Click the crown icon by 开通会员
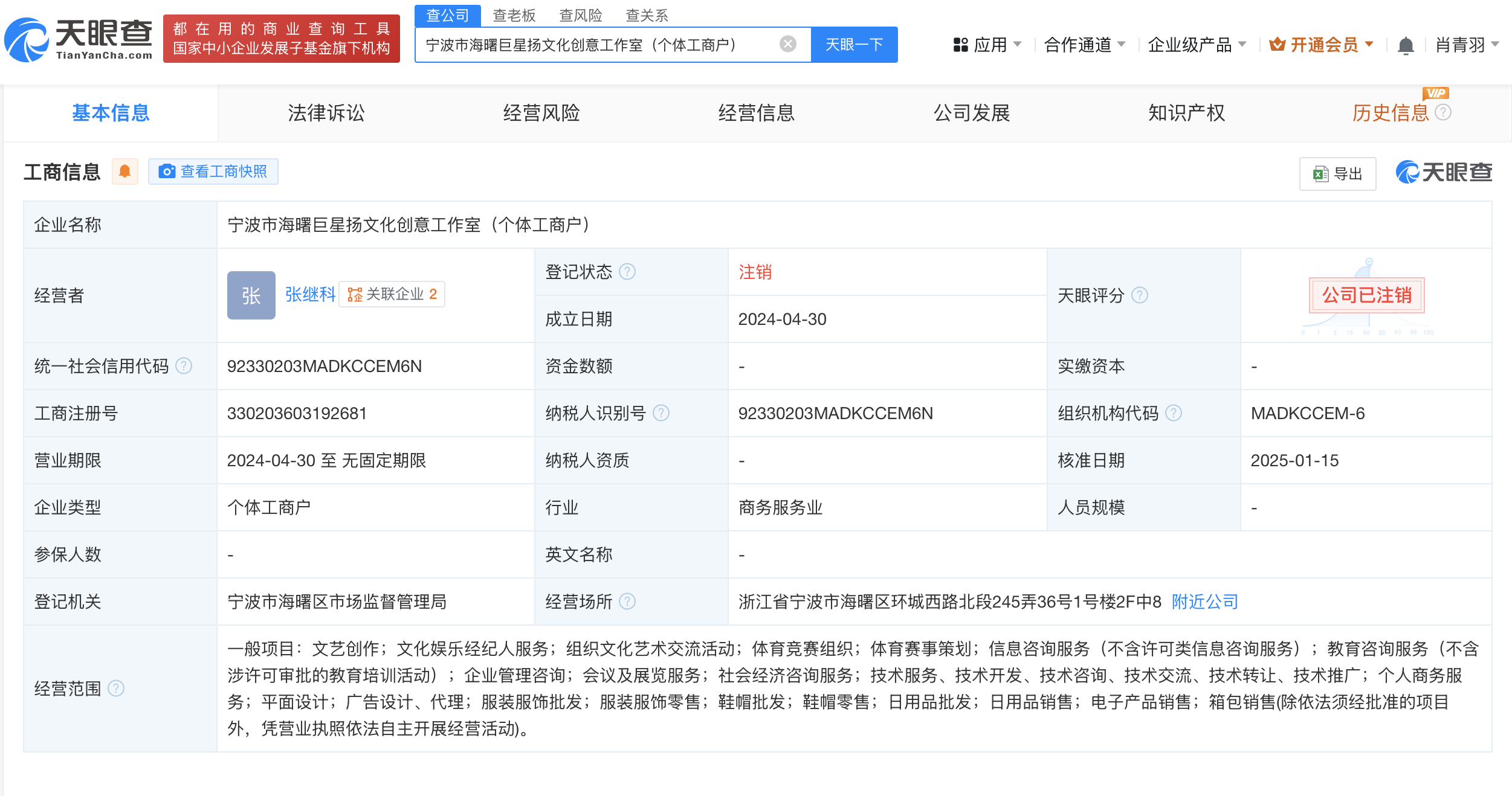The height and width of the screenshot is (796, 1512). click(x=1277, y=44)
